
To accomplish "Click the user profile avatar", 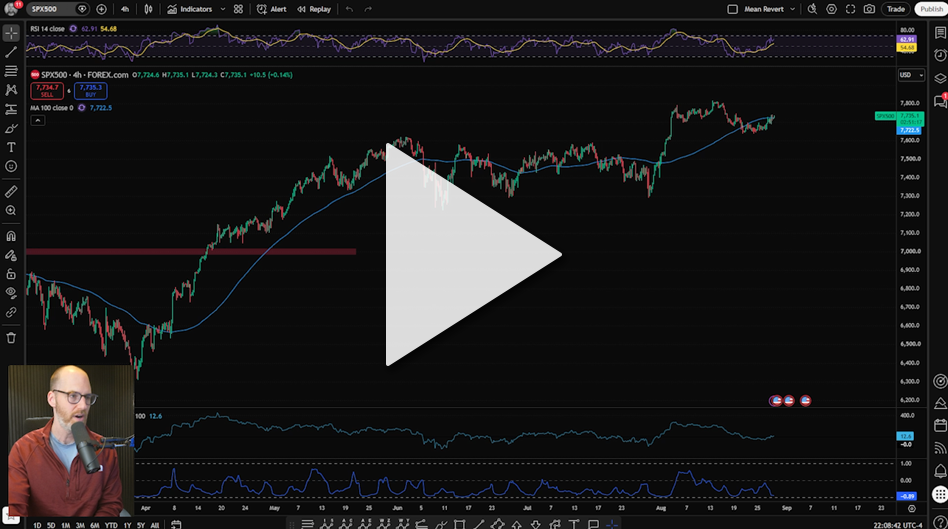I will [x=11, y=8].
